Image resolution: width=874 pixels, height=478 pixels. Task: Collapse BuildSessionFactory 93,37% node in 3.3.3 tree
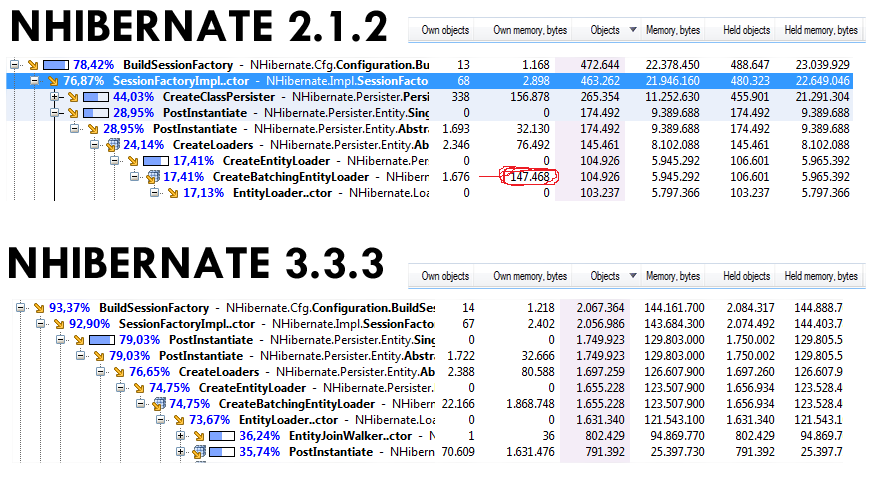coord(21,308)
